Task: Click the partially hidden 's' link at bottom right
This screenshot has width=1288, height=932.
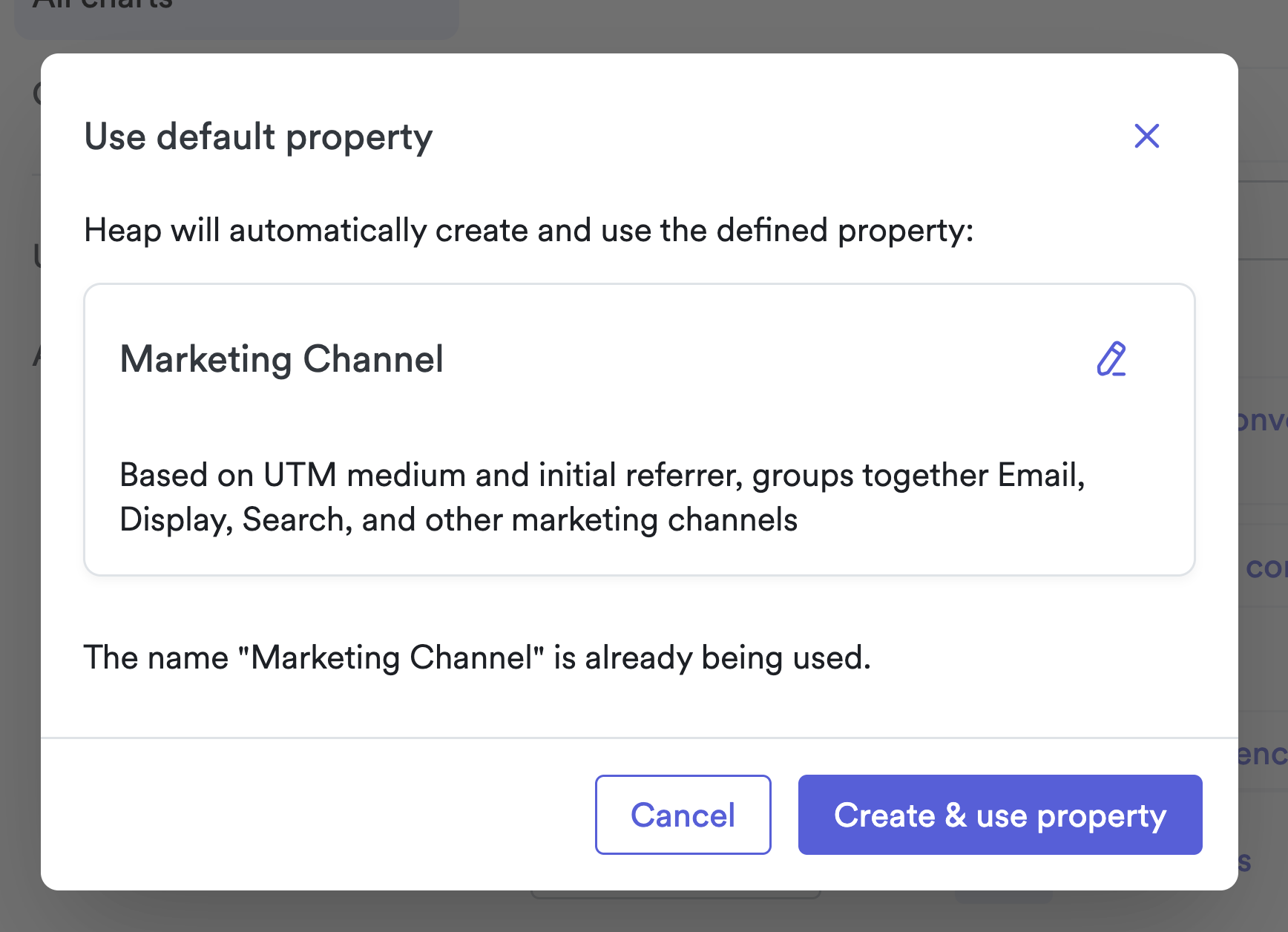Action: pos(1245,861)
